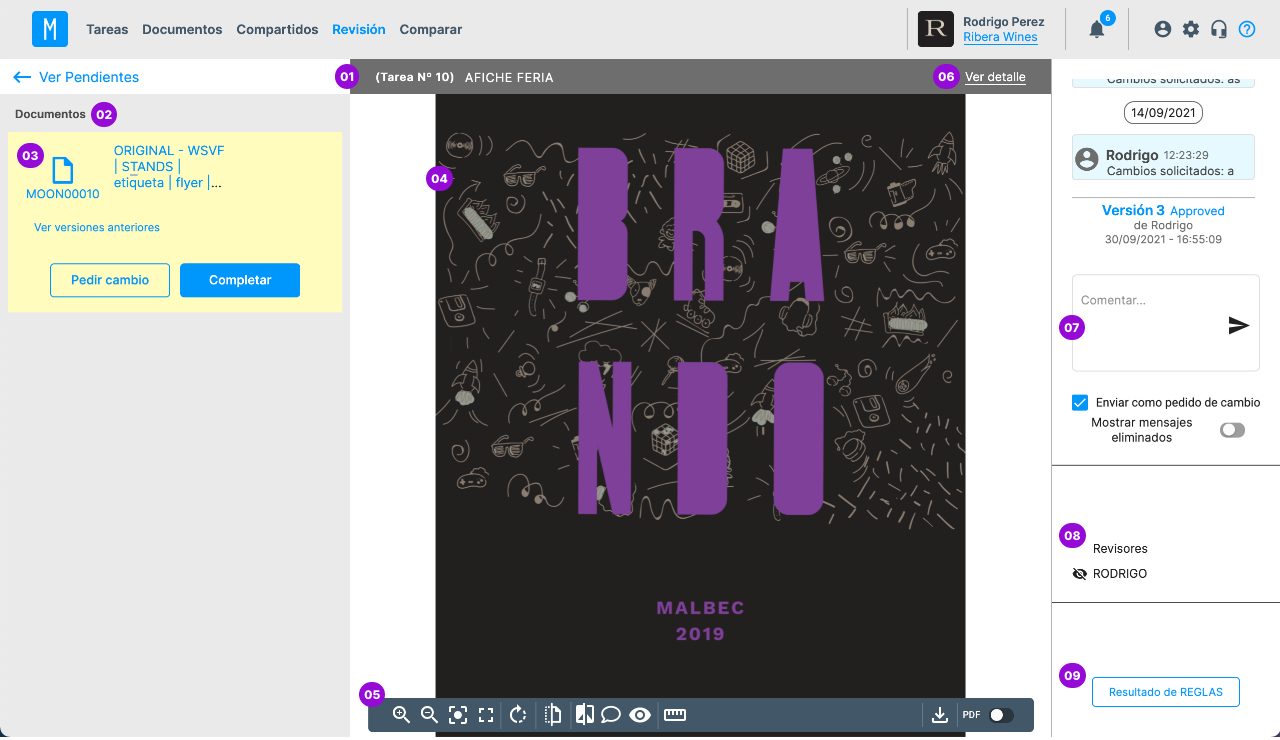Click the AFICHE FERIA task title
1280x740 pixels.
click(x=509, y=77)
